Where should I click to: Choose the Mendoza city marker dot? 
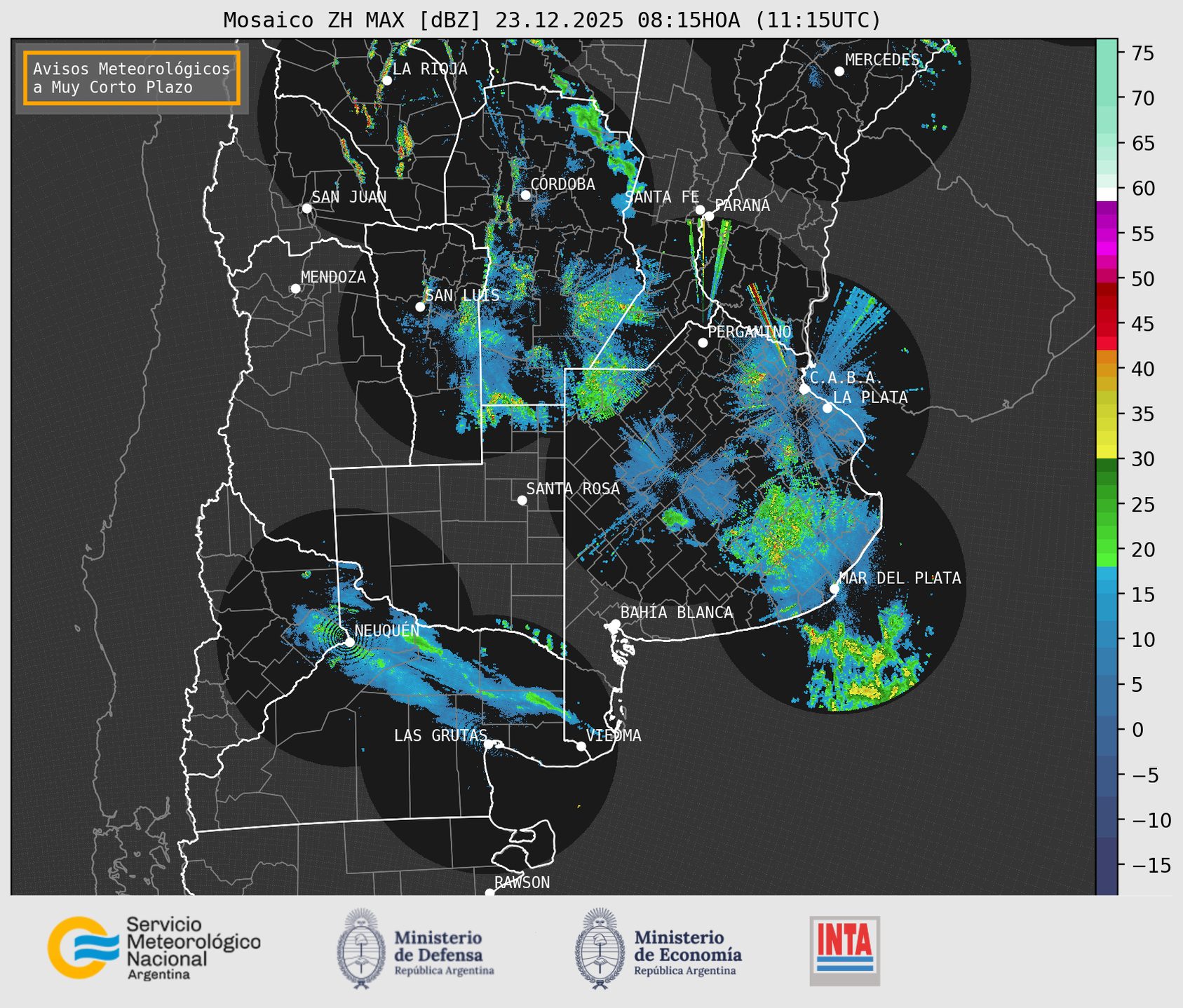tap(295, 288)
